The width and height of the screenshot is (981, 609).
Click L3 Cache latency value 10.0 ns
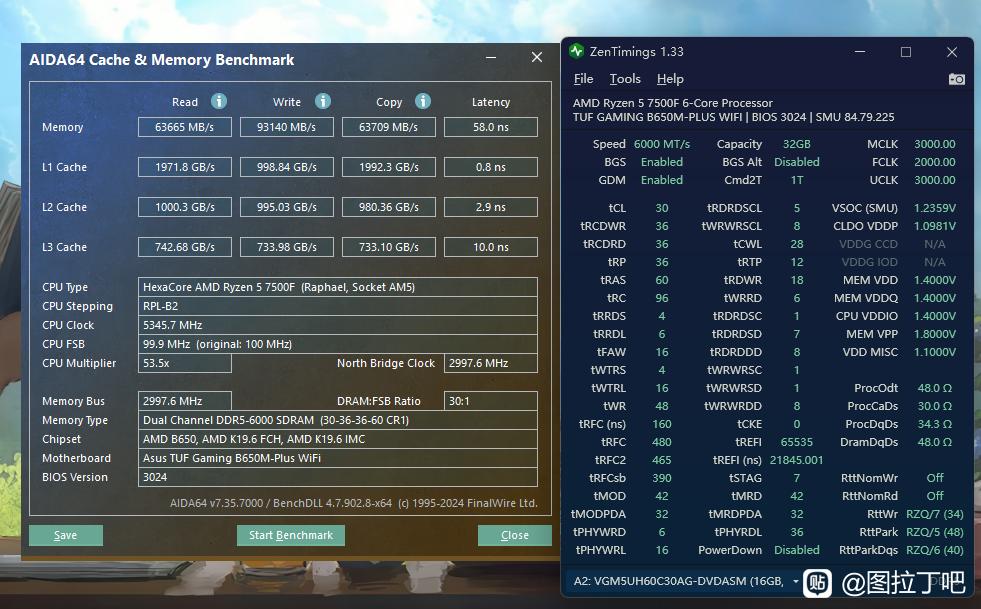pyautogui.click(x=490, y=247)
